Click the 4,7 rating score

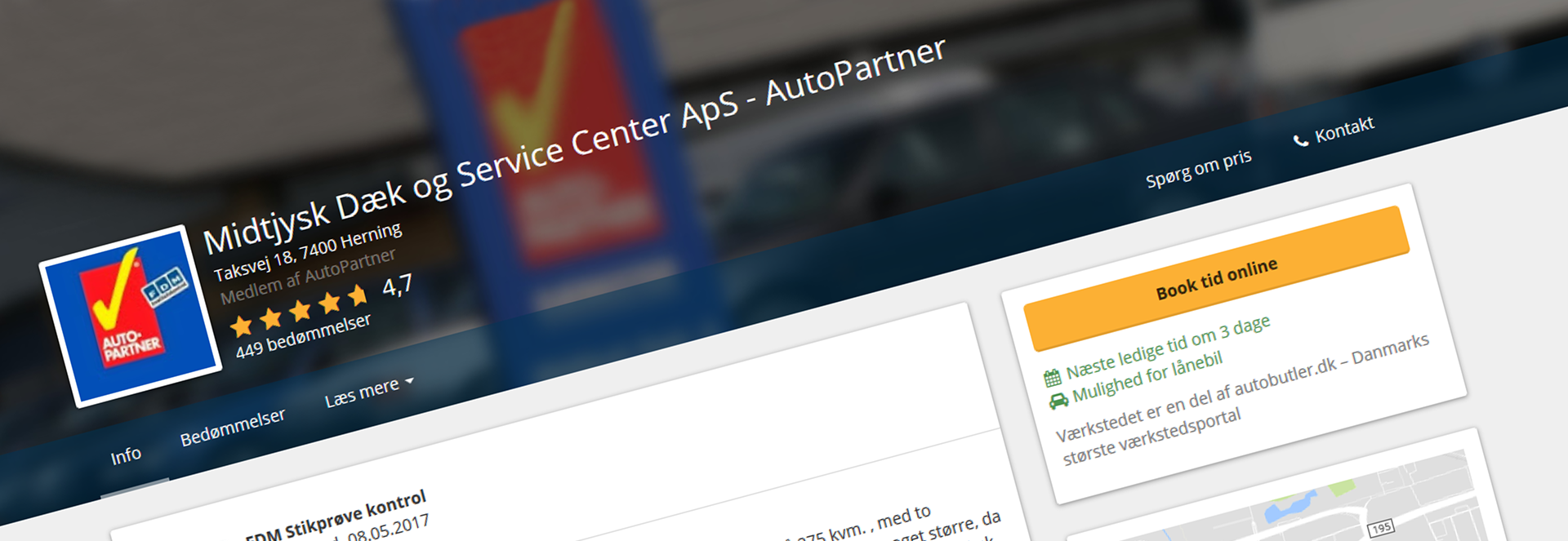coord(397,286)
